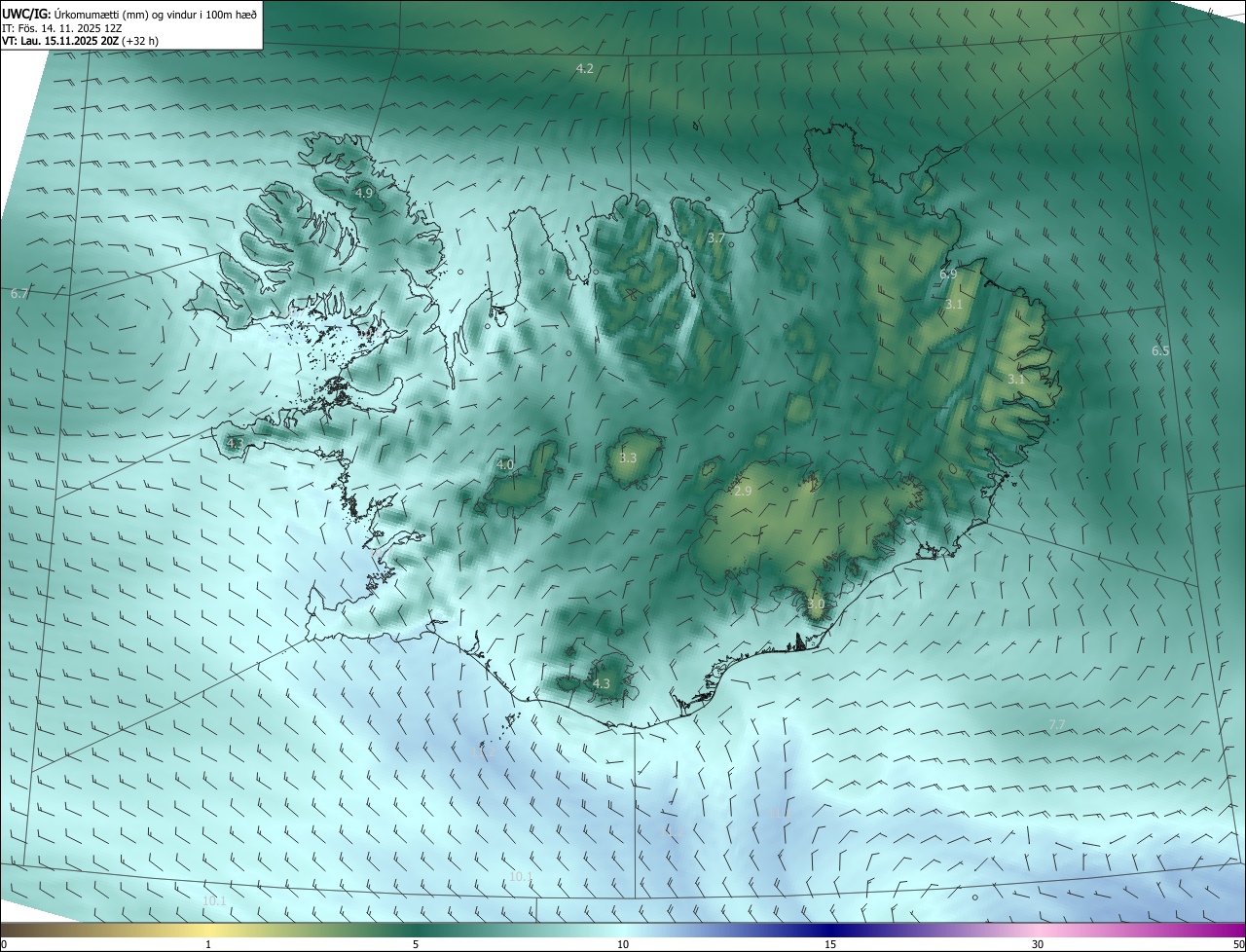Click the 4.0 value label on the map
The height and width of the screenshot is (952, 1246).
505,464
